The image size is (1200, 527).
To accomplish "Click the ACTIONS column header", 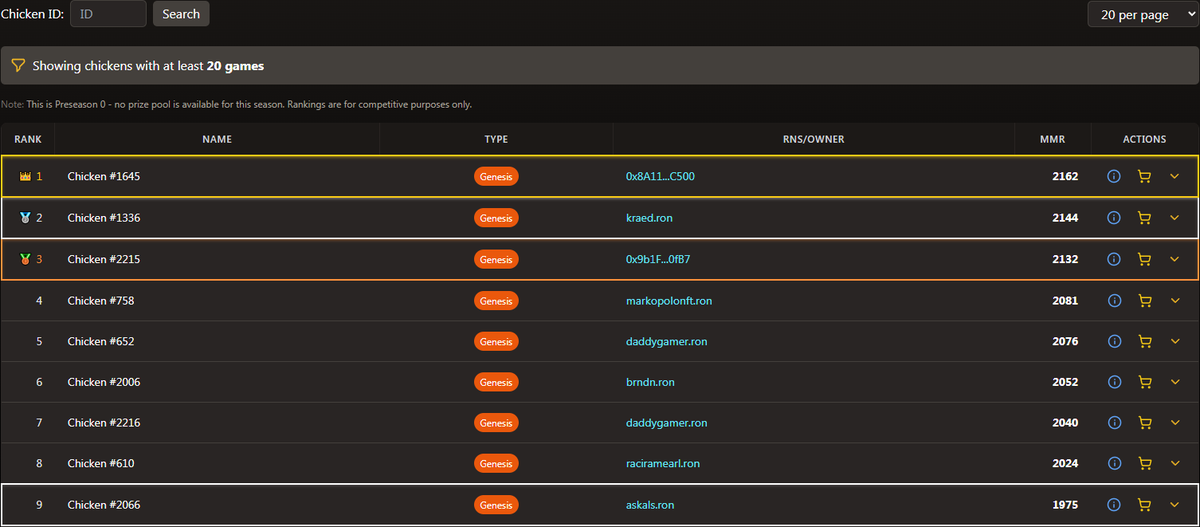I will 1145,139.
